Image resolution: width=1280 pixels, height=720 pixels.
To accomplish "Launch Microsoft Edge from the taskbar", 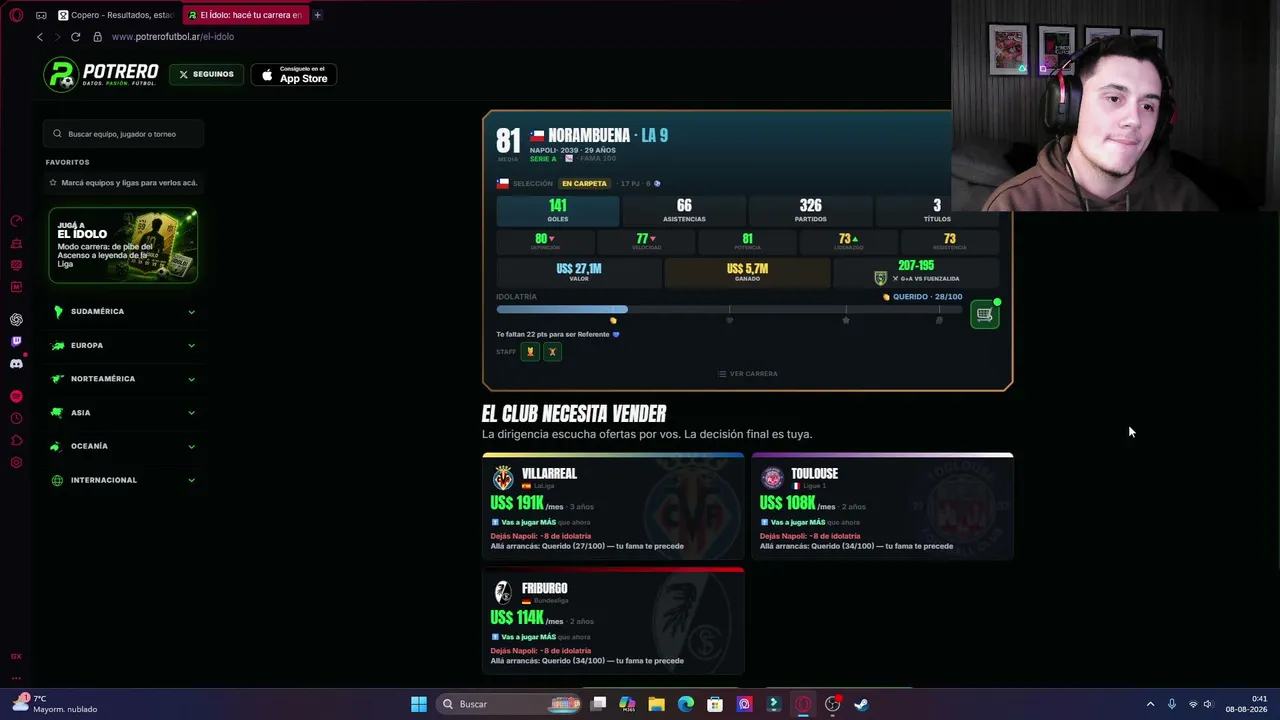I will tap(686, 704).
